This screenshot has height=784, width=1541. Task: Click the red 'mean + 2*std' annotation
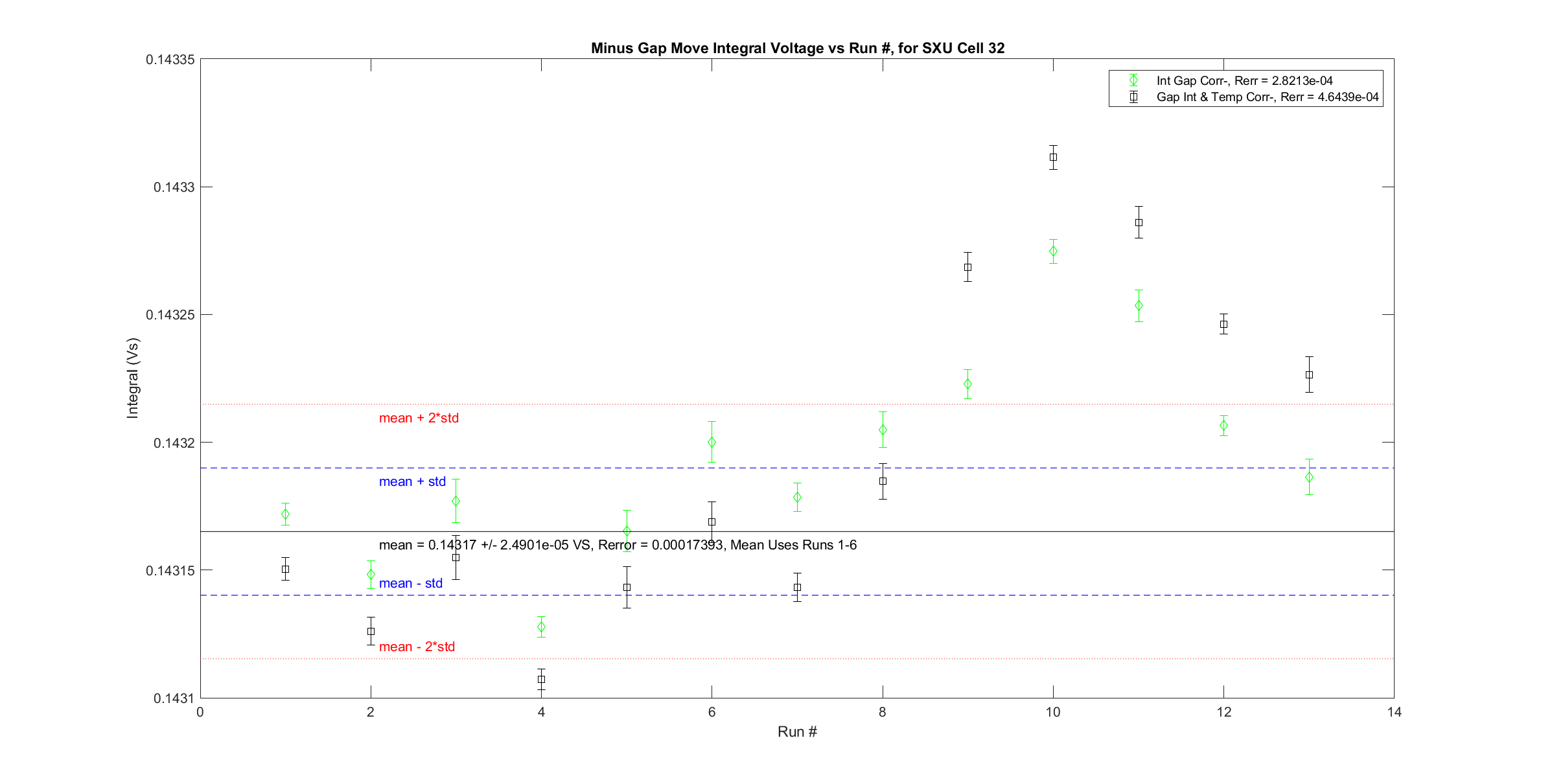[x=419, y=418]
